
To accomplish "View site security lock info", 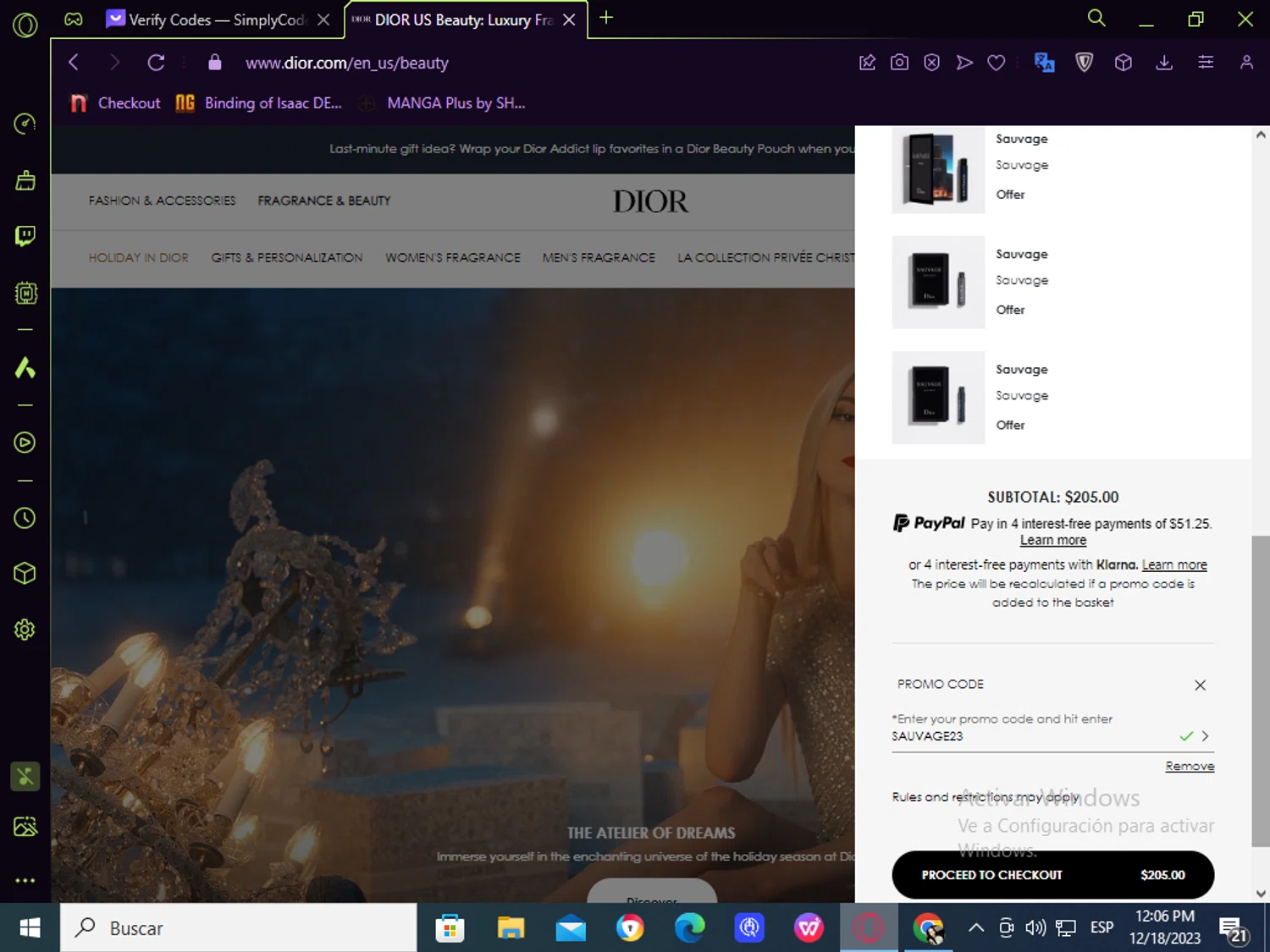I will pos(215,63).
